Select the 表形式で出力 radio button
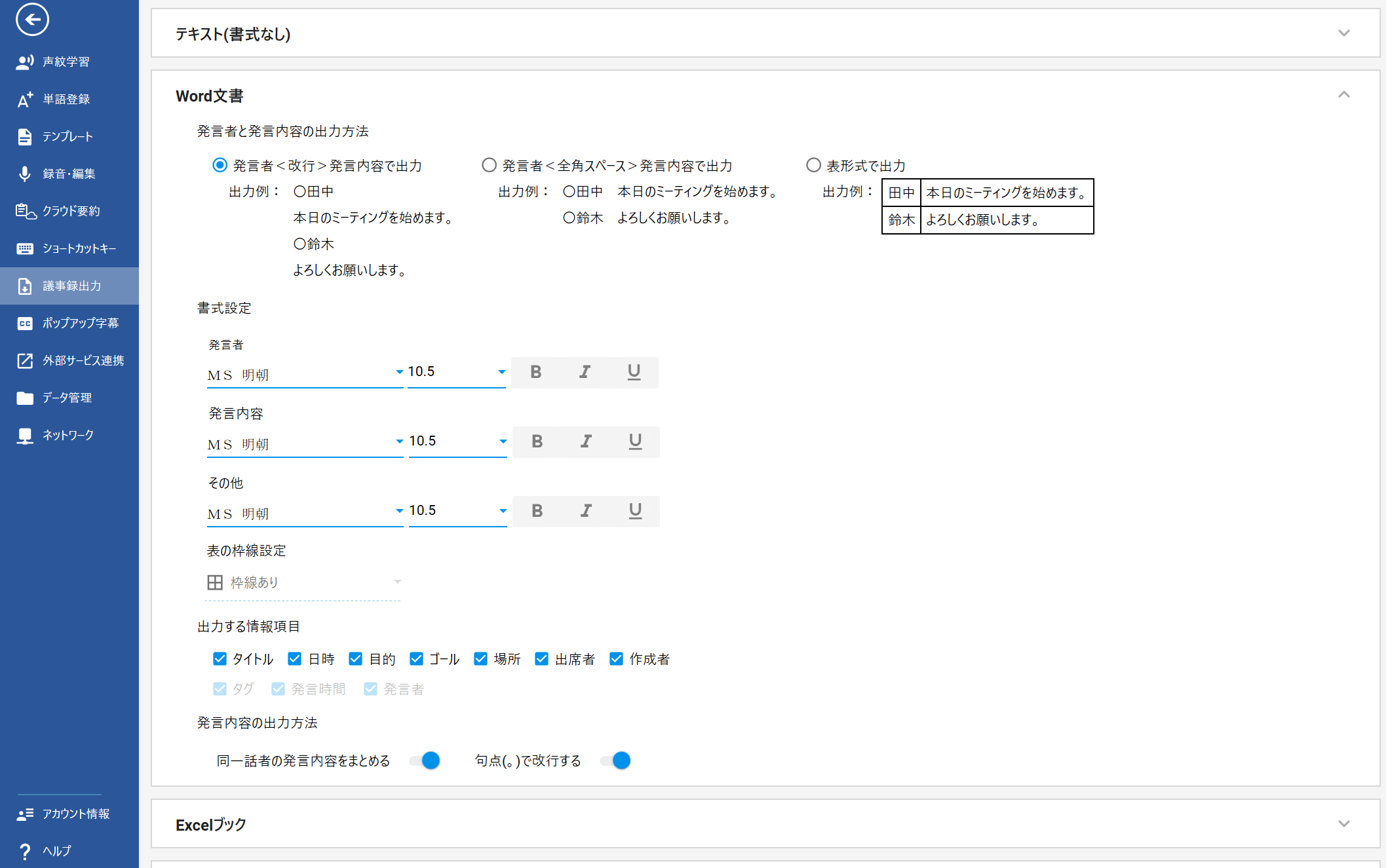The height and width of the screenshot is (868, 1386). [x=813, y=165]
